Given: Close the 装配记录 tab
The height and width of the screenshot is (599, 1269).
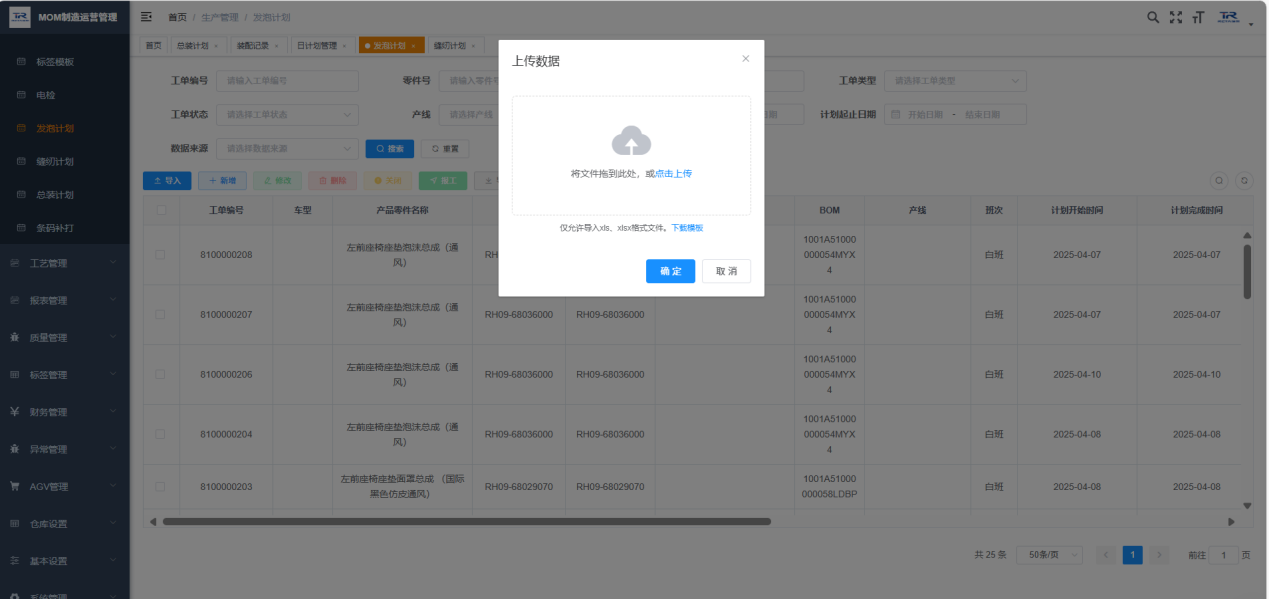Looking at the screenshot, I should [276, 46].
